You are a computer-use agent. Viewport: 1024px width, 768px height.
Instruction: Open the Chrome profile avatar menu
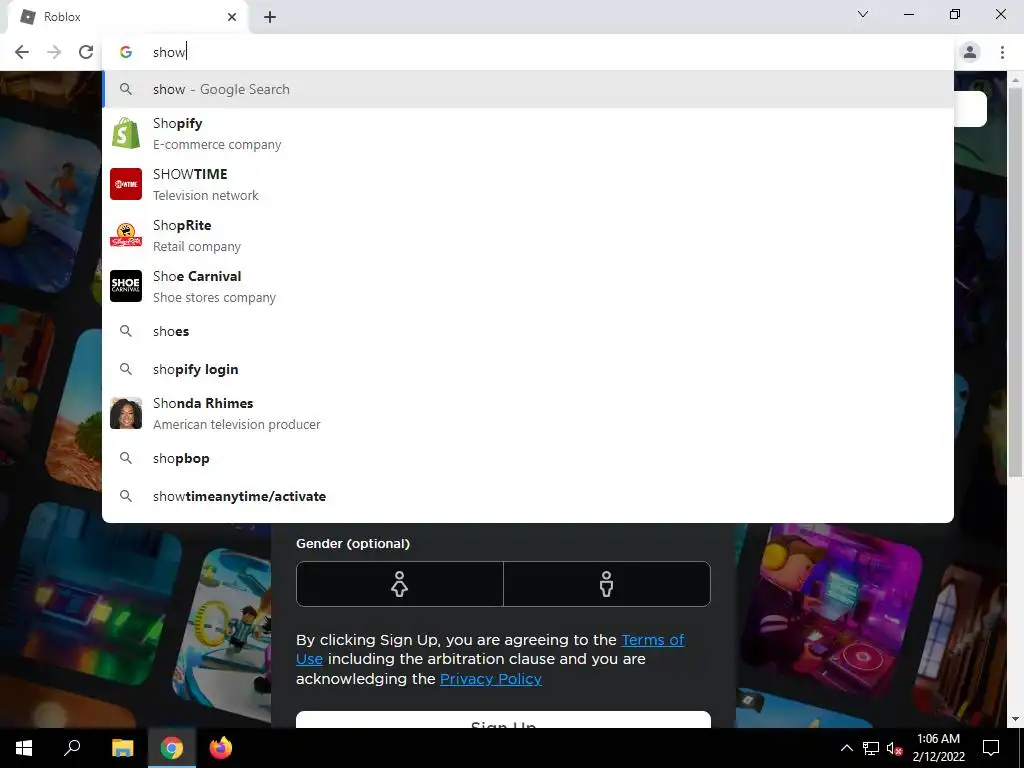point(970,52)
